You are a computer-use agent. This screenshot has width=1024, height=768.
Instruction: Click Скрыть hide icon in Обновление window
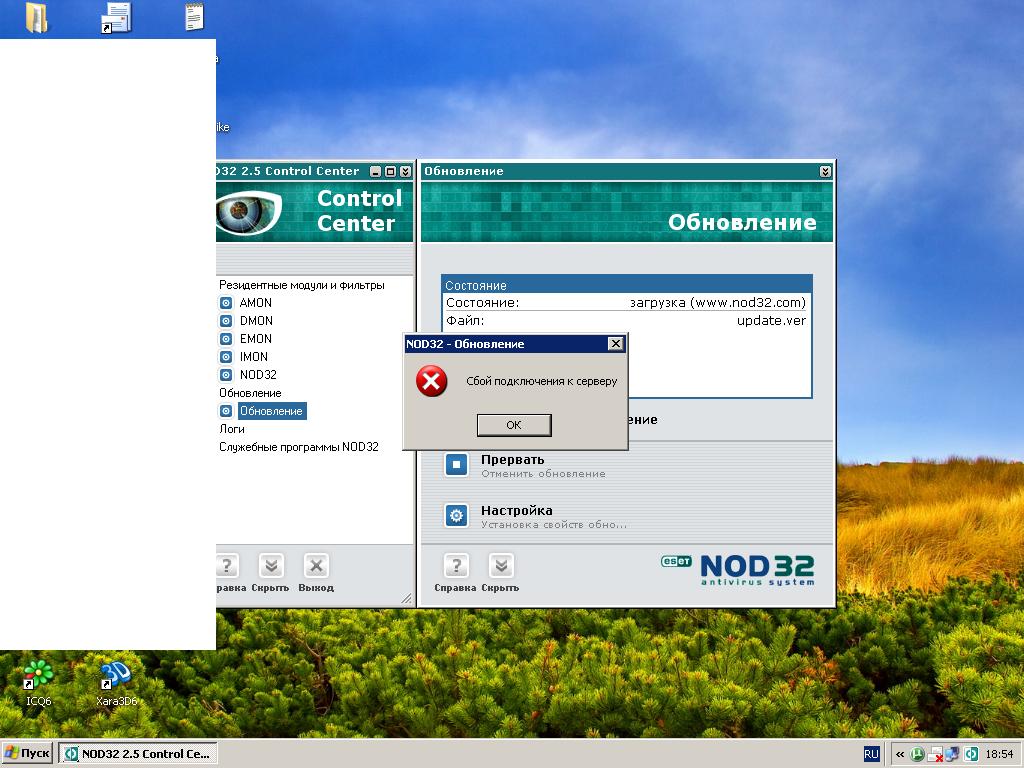click(501, 566)
